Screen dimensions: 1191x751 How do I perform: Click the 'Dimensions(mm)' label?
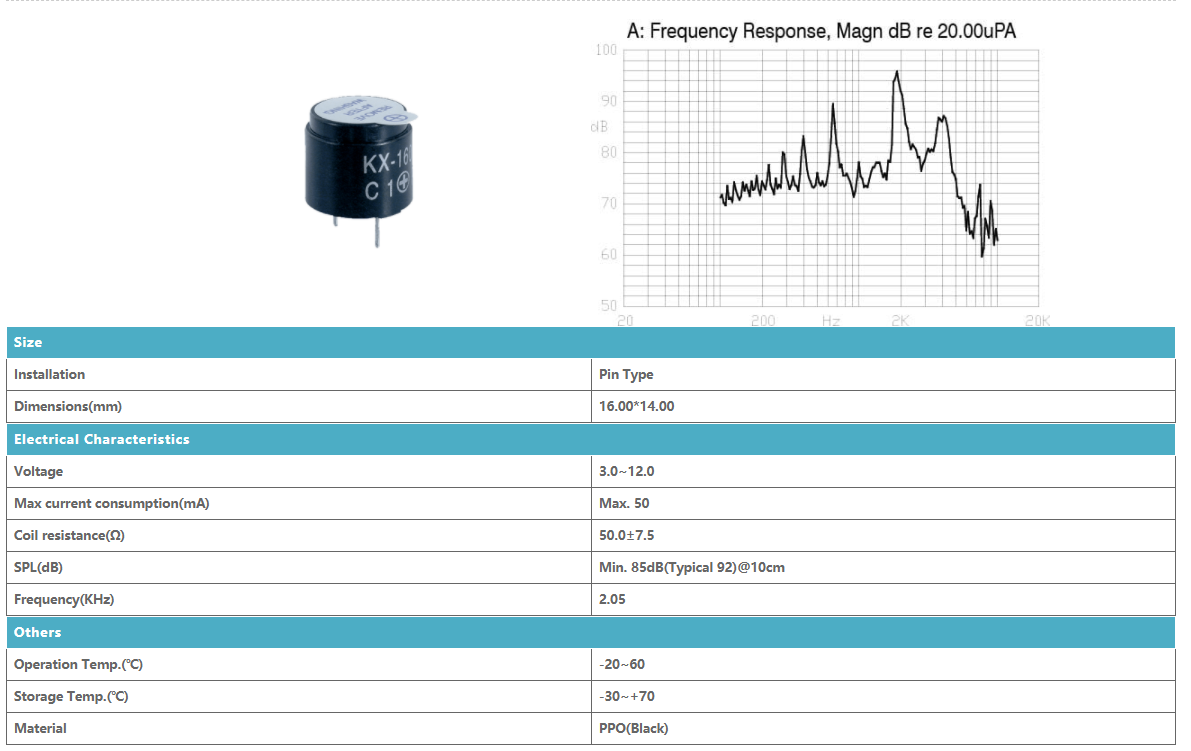pyautogui.click(x=68, y=406)
